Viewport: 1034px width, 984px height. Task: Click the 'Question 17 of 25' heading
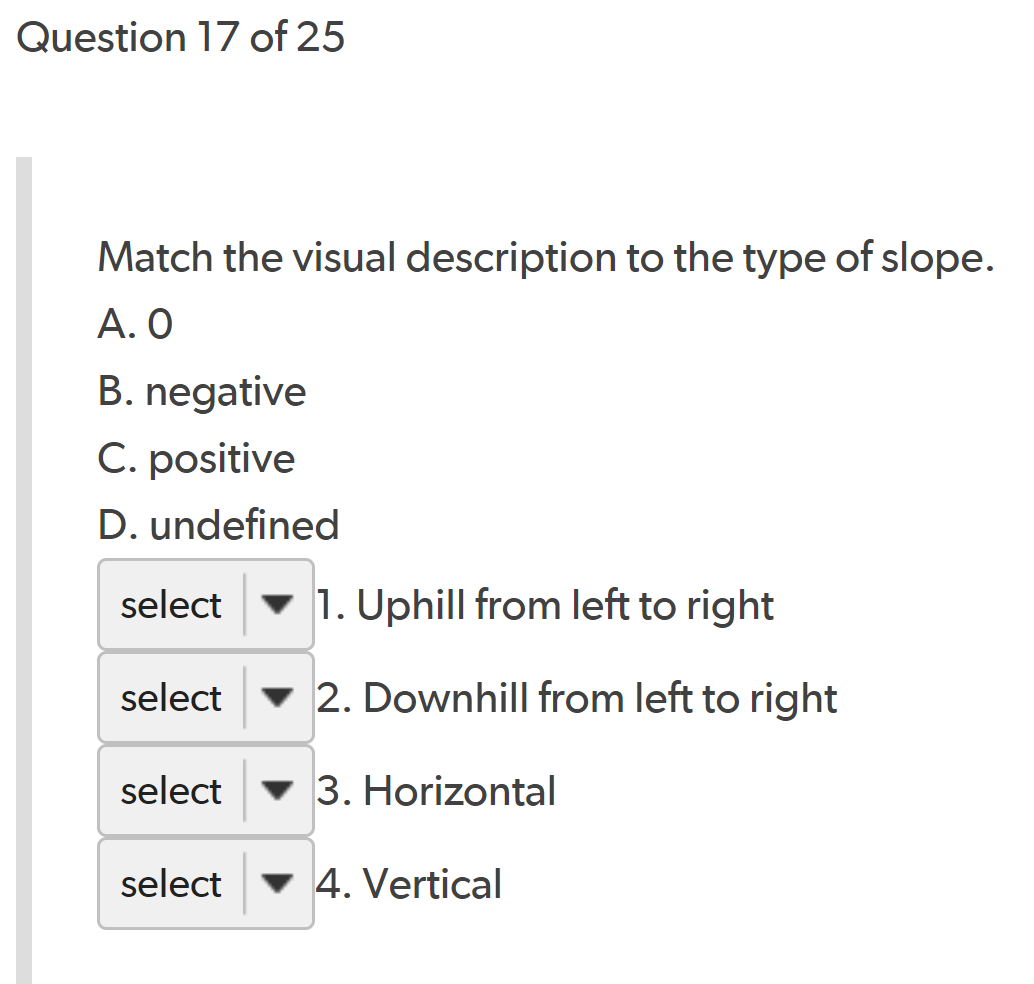click(x=181, y=38)
